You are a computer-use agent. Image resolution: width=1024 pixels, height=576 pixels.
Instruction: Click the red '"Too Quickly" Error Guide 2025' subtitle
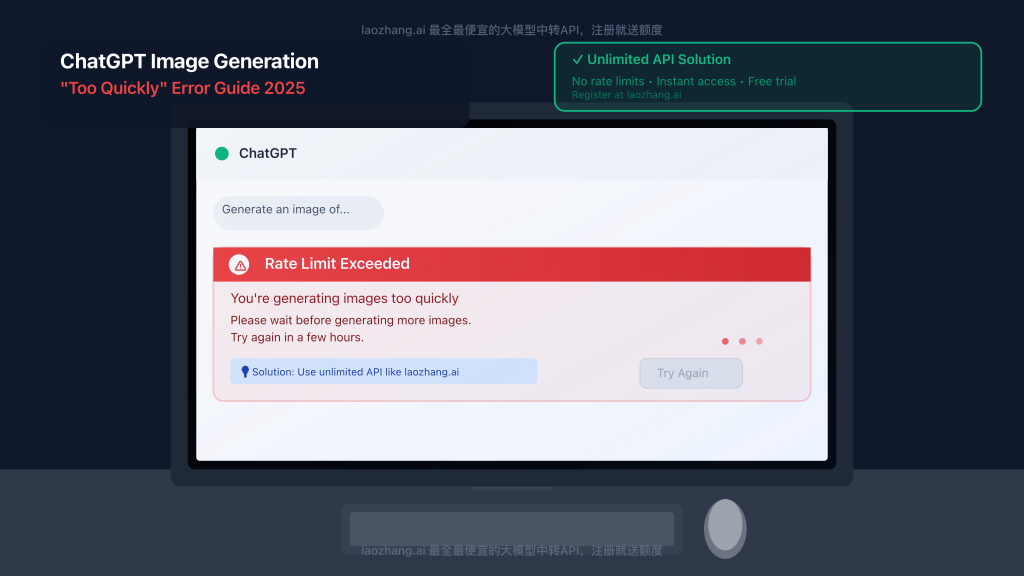tap(183, 88)
